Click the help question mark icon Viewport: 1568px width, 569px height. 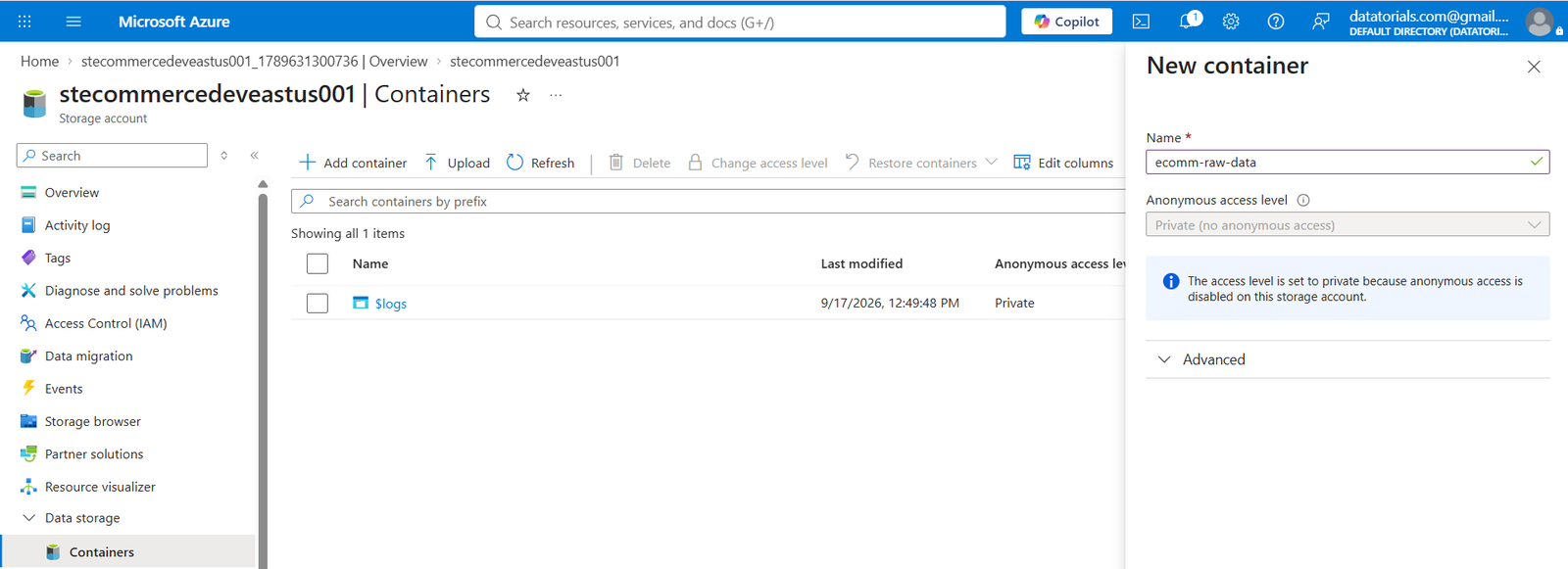click(x=1276, y=22)
